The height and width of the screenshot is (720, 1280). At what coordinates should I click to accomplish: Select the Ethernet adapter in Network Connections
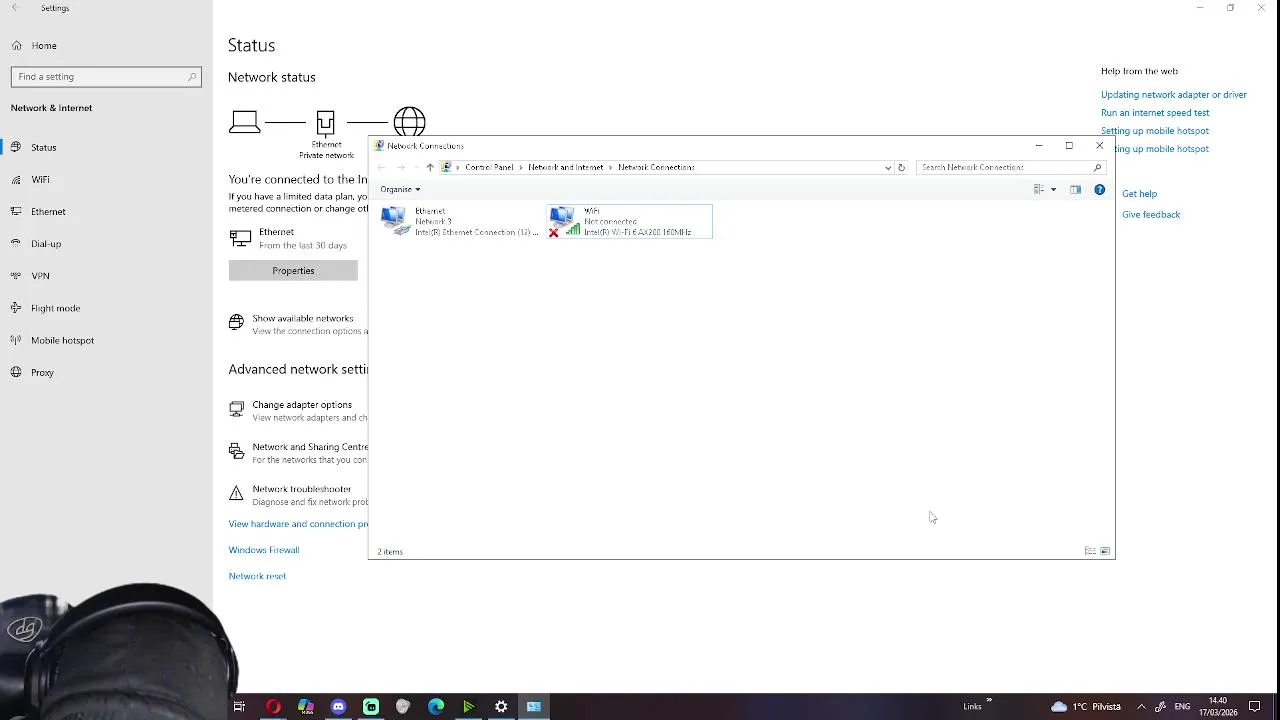pos(460,221)
